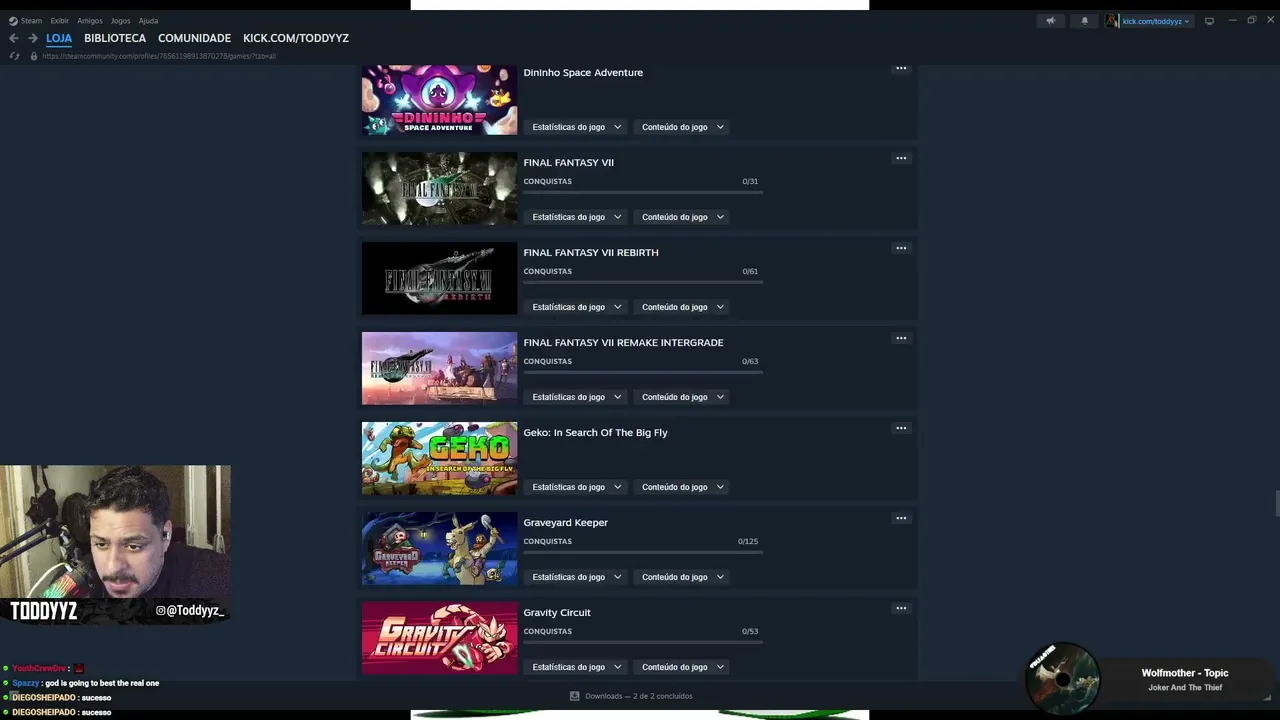Expand Conteúdo do jogo for Dininho Space Adventure
This screenshot has height=720, width=1280.
(683, 127)
